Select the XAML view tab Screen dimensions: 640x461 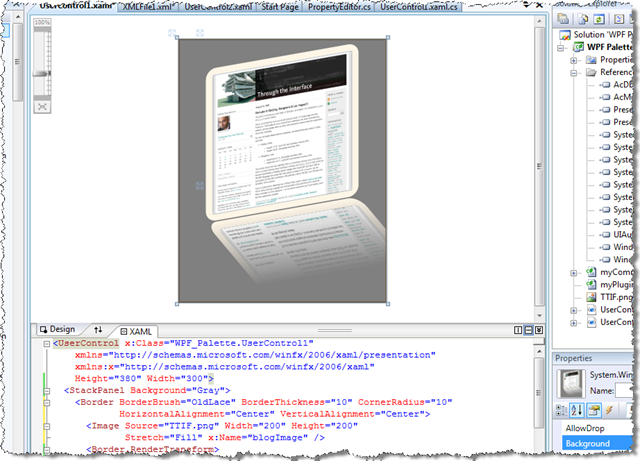click(136, 329)
